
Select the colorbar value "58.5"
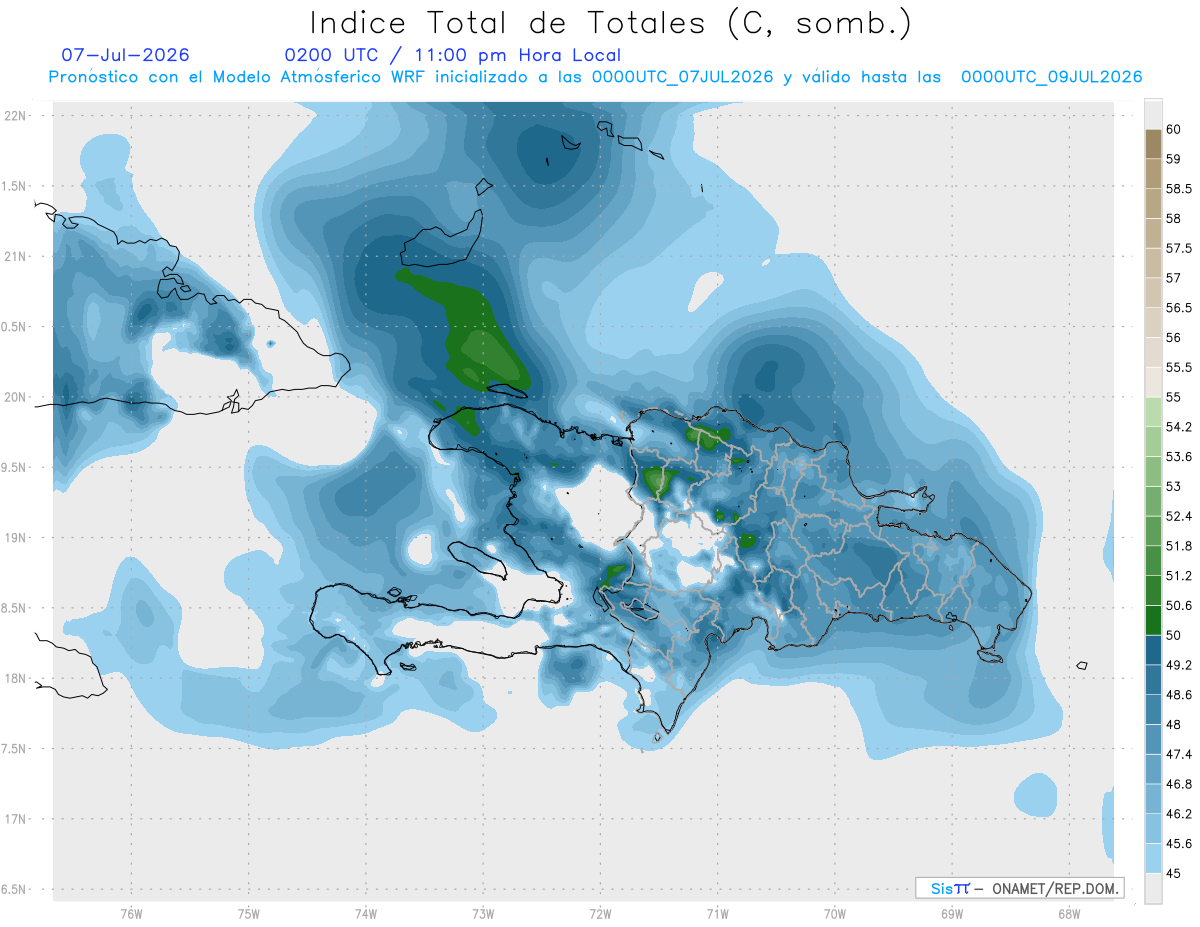click(x=1179, y=189)
